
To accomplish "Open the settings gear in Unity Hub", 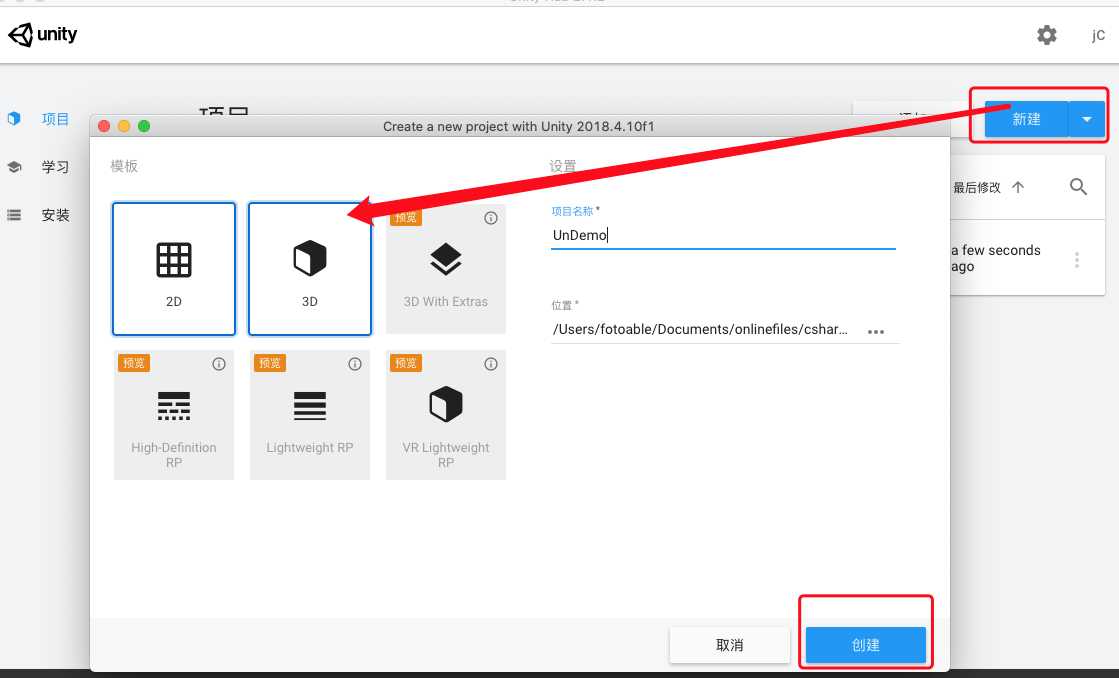I will (x=1046, y=34).
